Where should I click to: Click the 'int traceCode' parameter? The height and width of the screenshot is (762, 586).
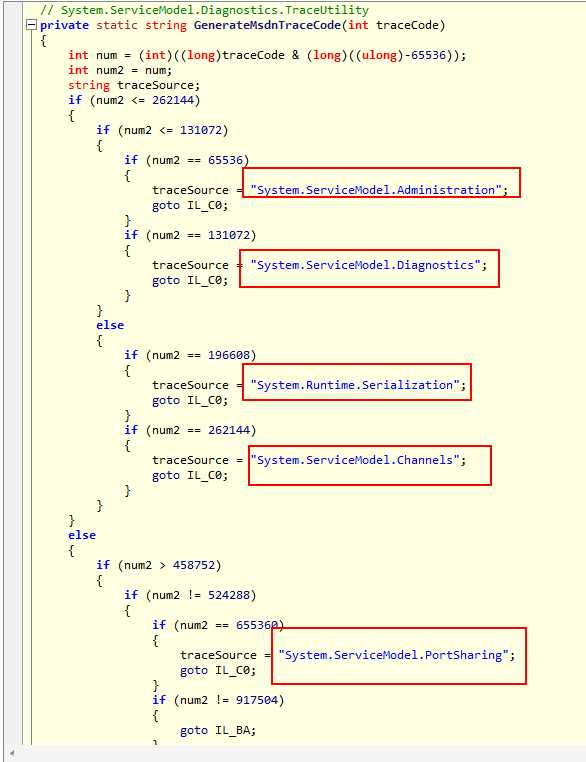tap(393, 25)
